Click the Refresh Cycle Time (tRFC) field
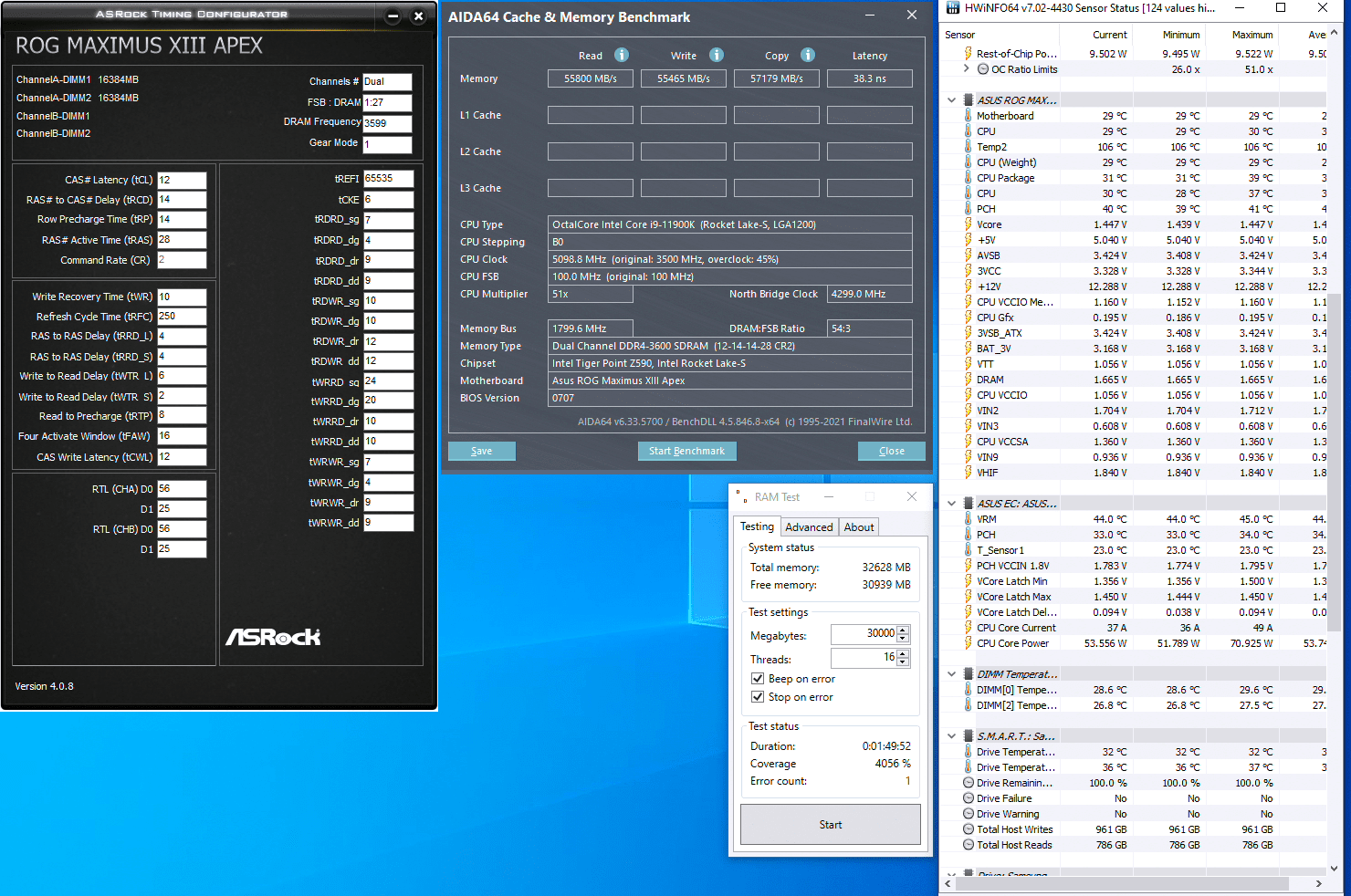The image size is (1351, 896). click(182, 316)
